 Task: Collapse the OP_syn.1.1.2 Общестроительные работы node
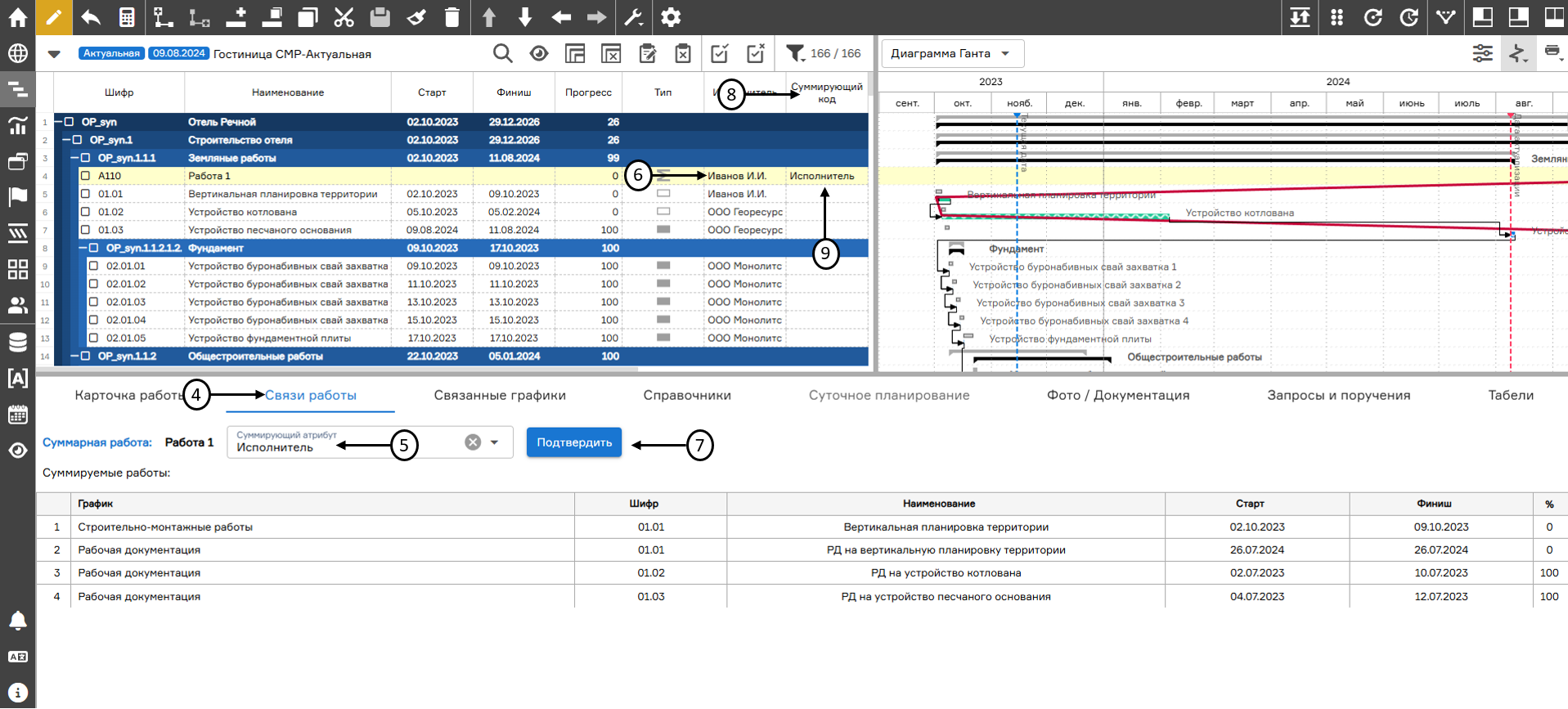point(74,356)
